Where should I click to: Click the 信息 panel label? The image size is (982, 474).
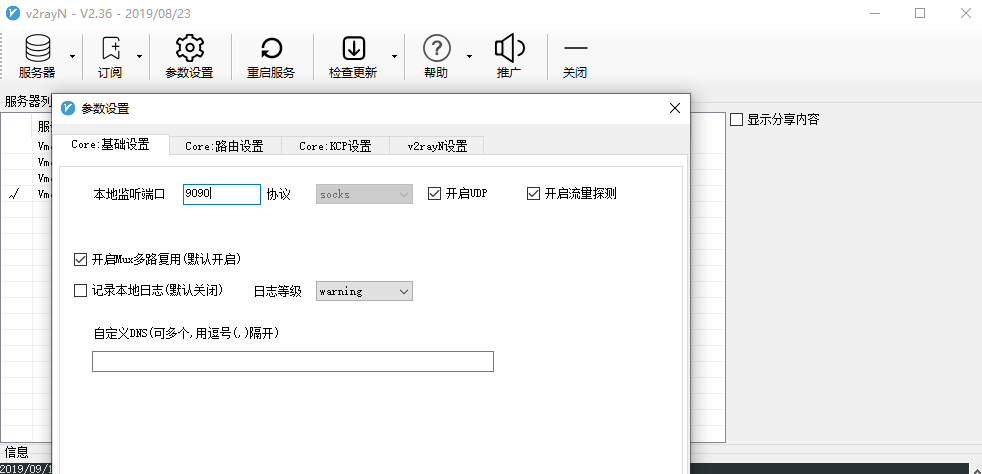pos(16,452)
